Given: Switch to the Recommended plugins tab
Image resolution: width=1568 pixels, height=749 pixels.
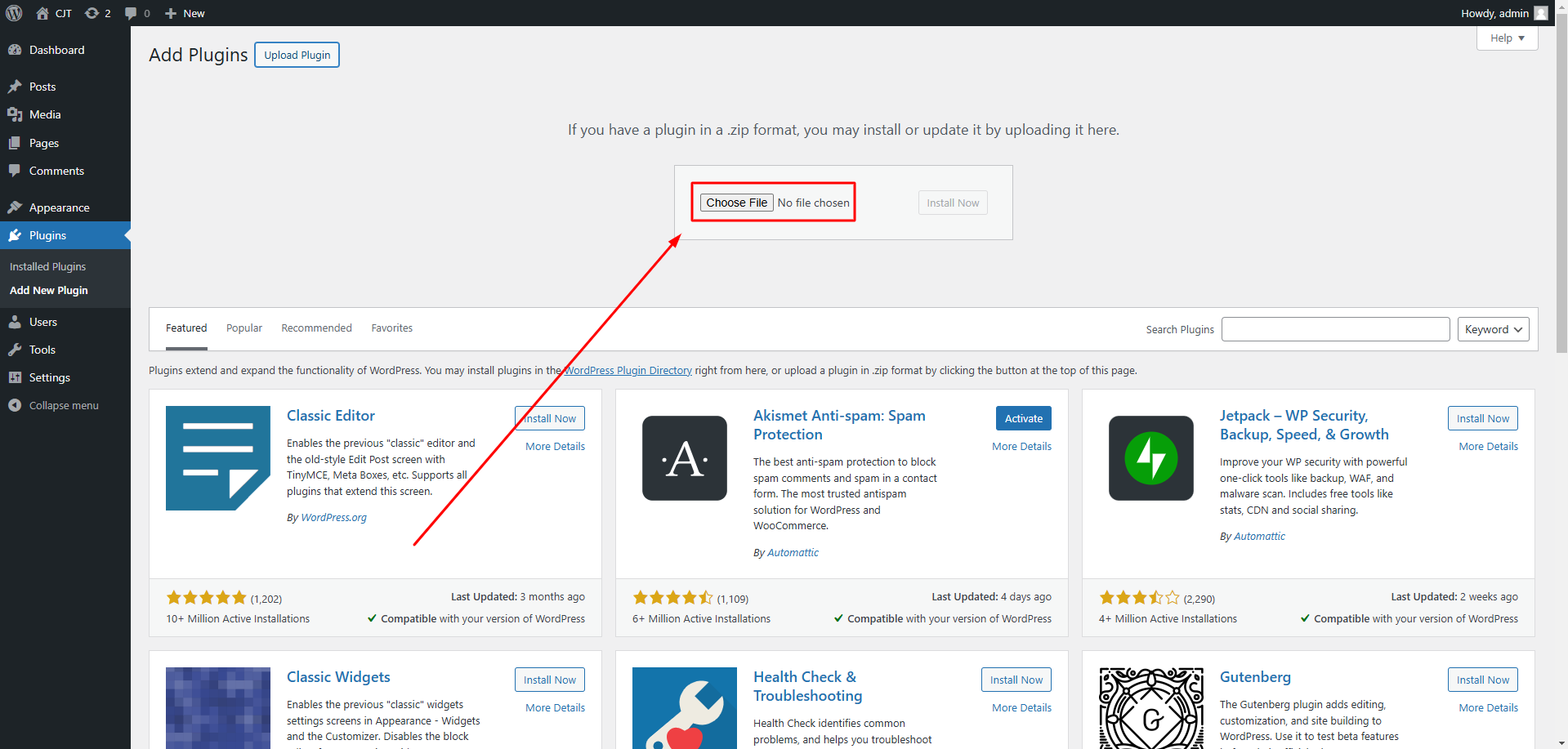Looking at the screenshot, I should [x=316, y=328].
